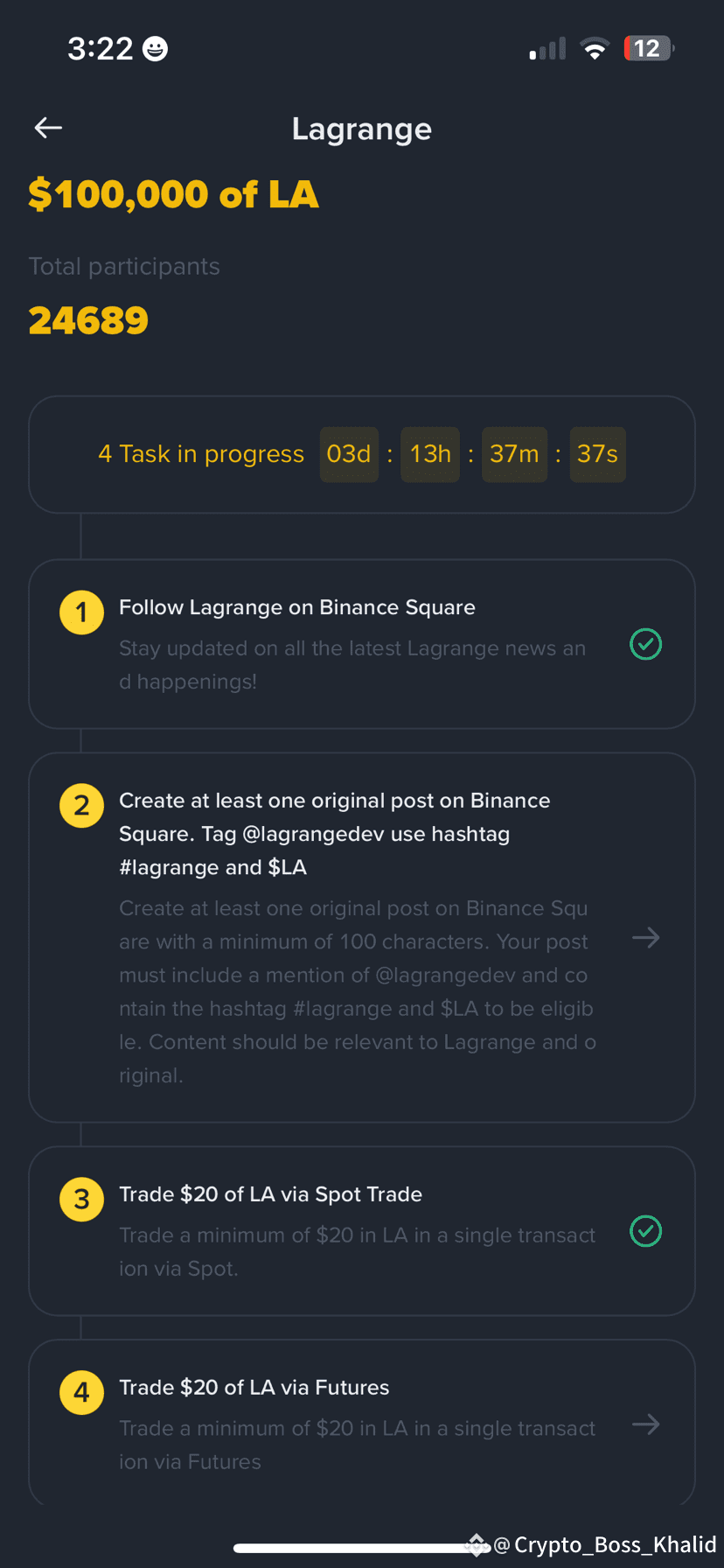Tap the back arrow icon
The image size is (724, 1568).
(x=48, y=129)
